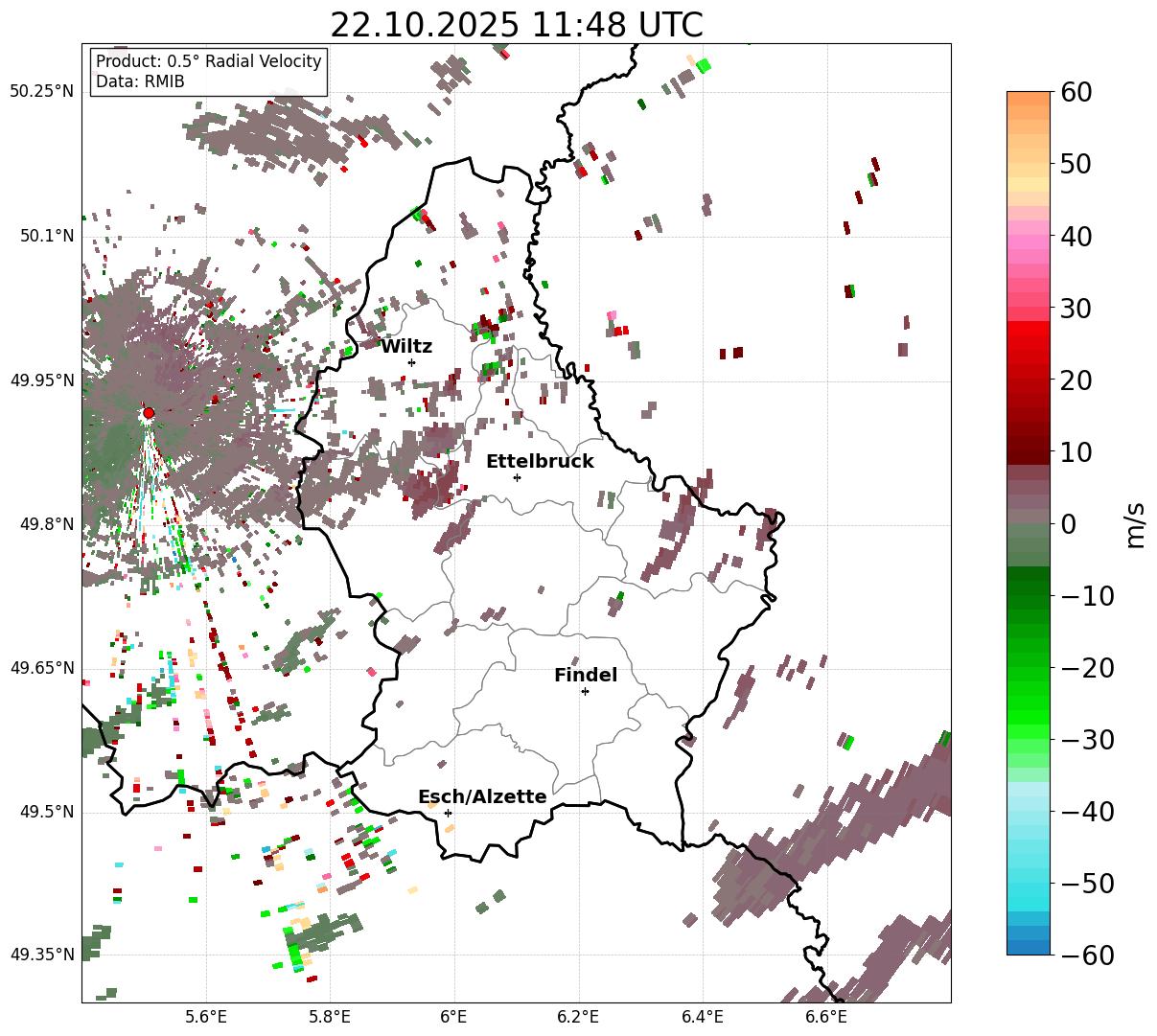Image resolution: width=1157 pixels, height=1036 pixels.
Task: Click the Wiltz station cross marker
Action: pyautogui.click(x=412, y=362)
